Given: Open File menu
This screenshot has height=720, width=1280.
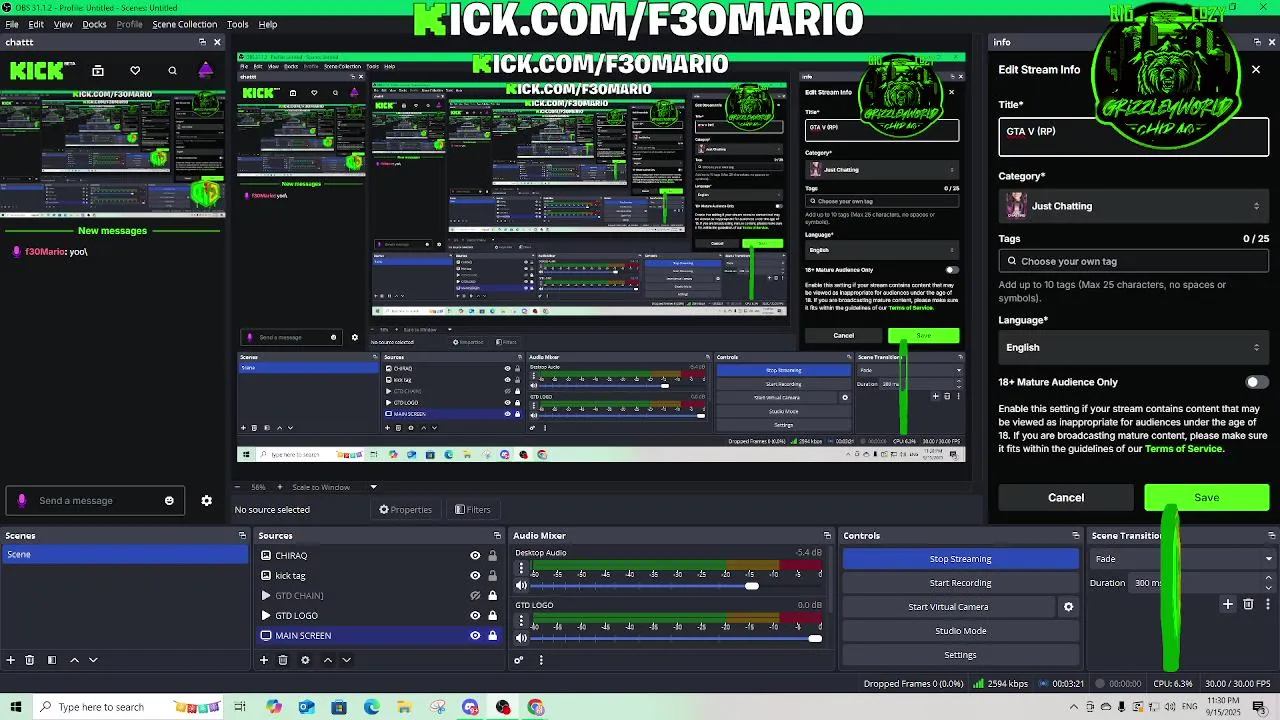Looking at the screenshot, I should [x=12, y=24].
